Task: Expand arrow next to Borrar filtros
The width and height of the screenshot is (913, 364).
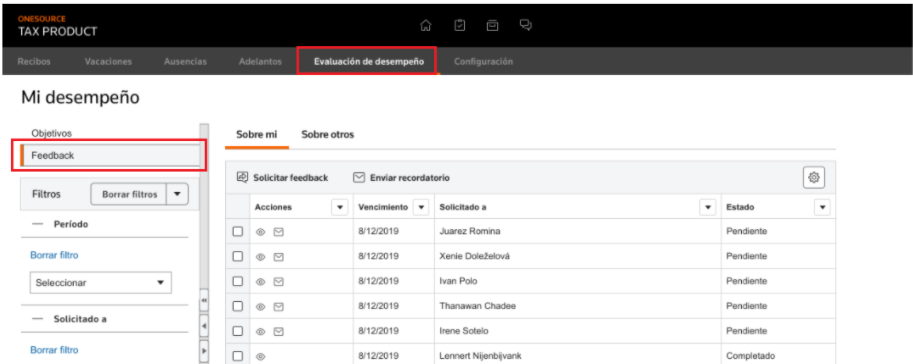Action: [177, 195]
